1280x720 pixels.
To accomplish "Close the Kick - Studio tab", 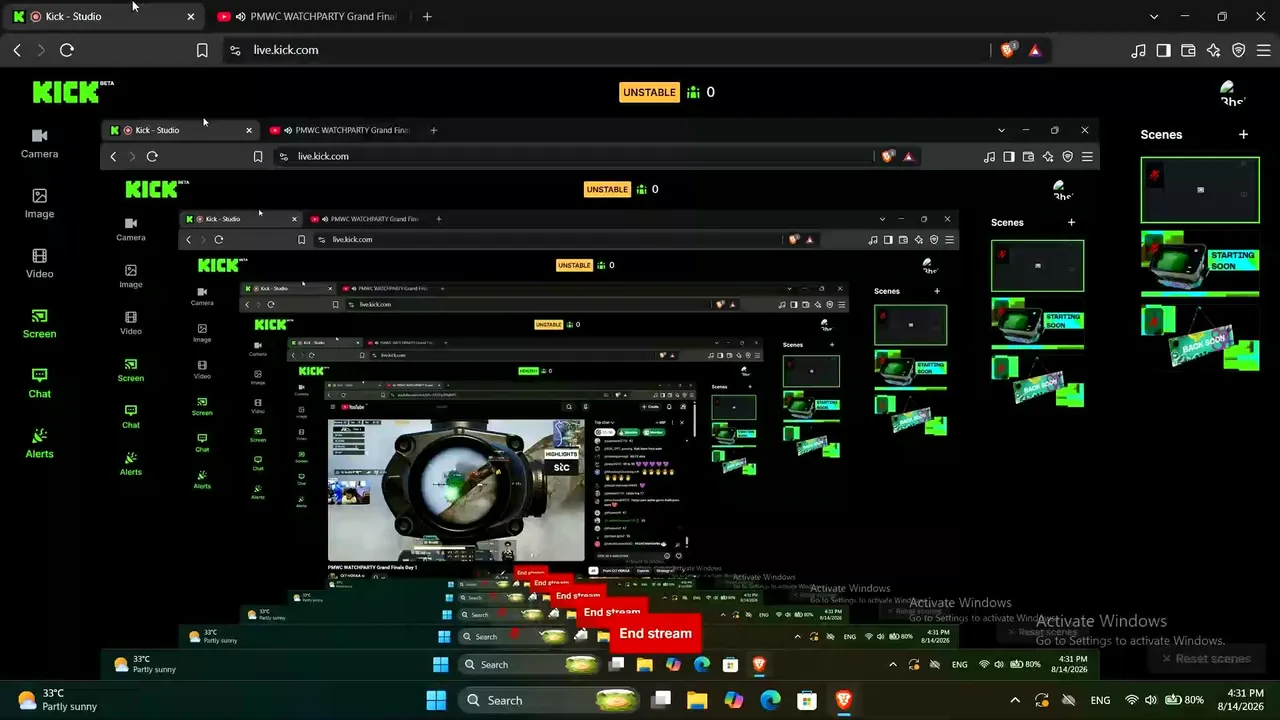I will tap(191, 16).
